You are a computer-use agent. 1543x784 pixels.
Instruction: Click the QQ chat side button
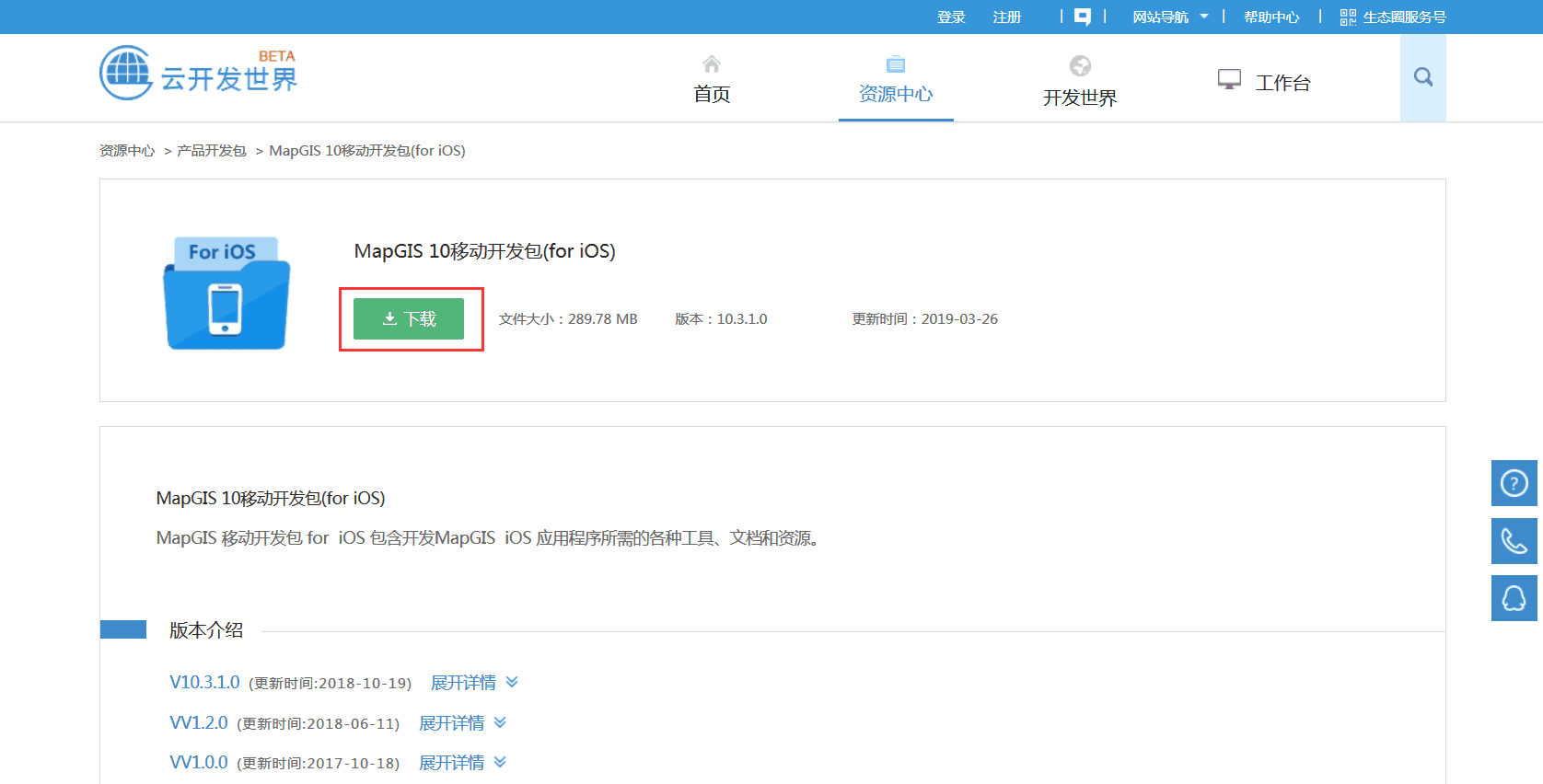pos(1514,598)
